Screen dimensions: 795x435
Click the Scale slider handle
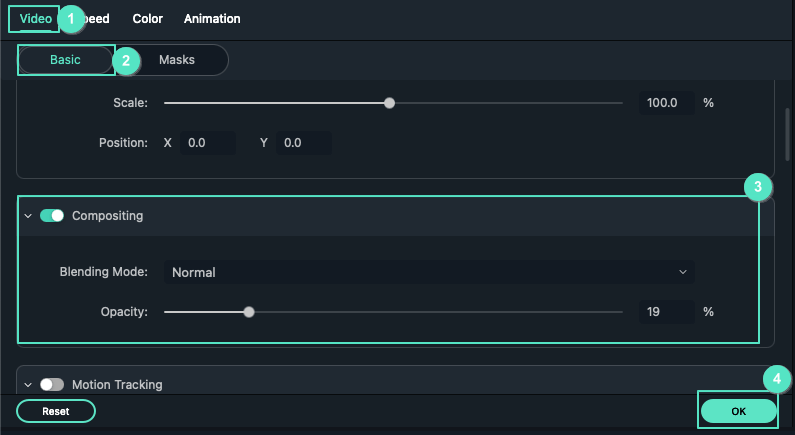tap(390, 103)
